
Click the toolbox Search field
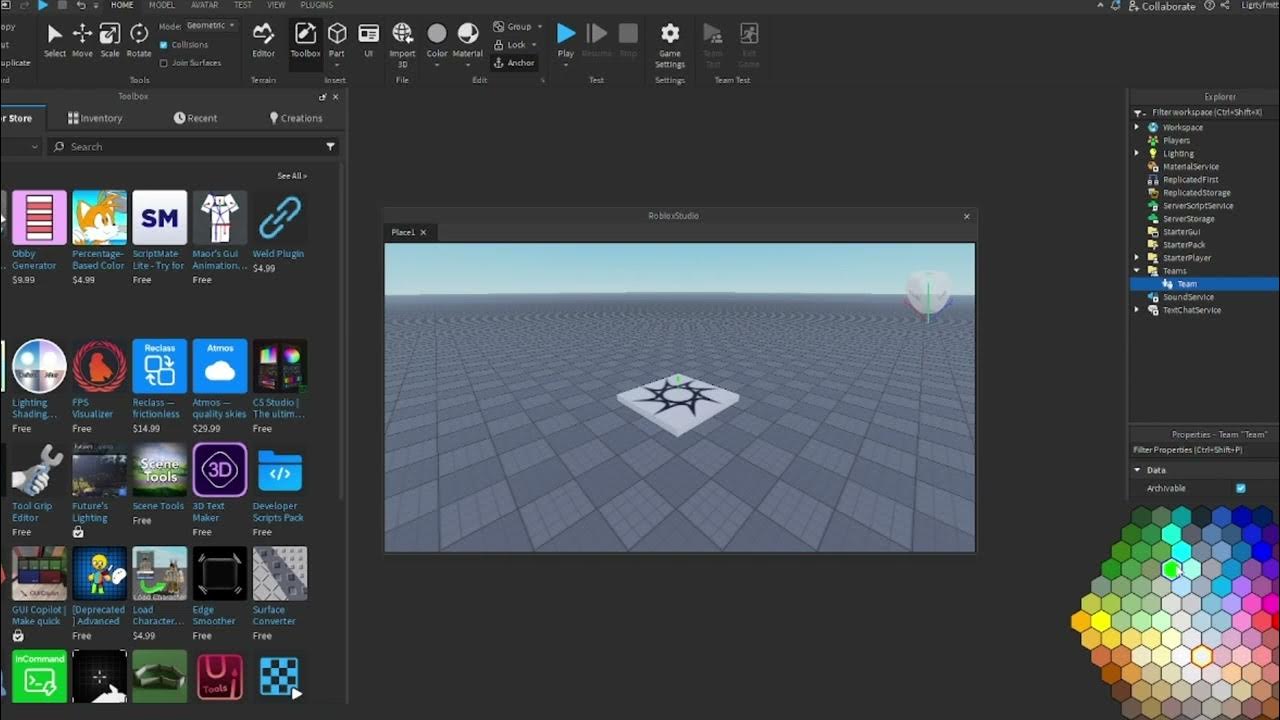(194, 146)
